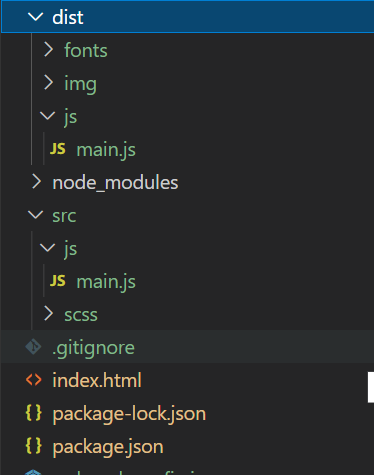This screenshot has height=475, width=374.
Task: Click the braces icon beside package.json
Action: coord(34,446)
